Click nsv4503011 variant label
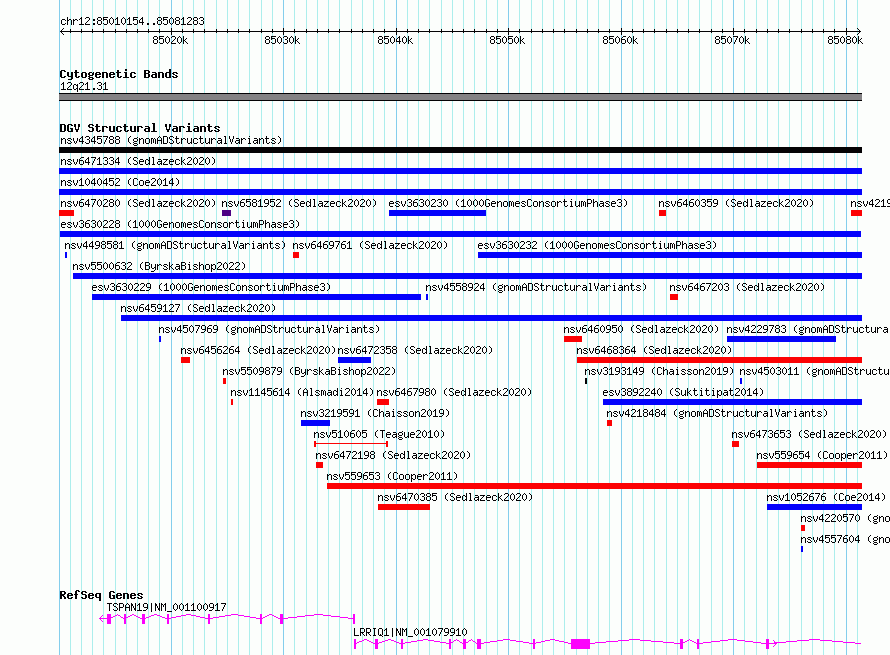Image resolution: width=890 pixels, height=655 pixels. (815, 371)
